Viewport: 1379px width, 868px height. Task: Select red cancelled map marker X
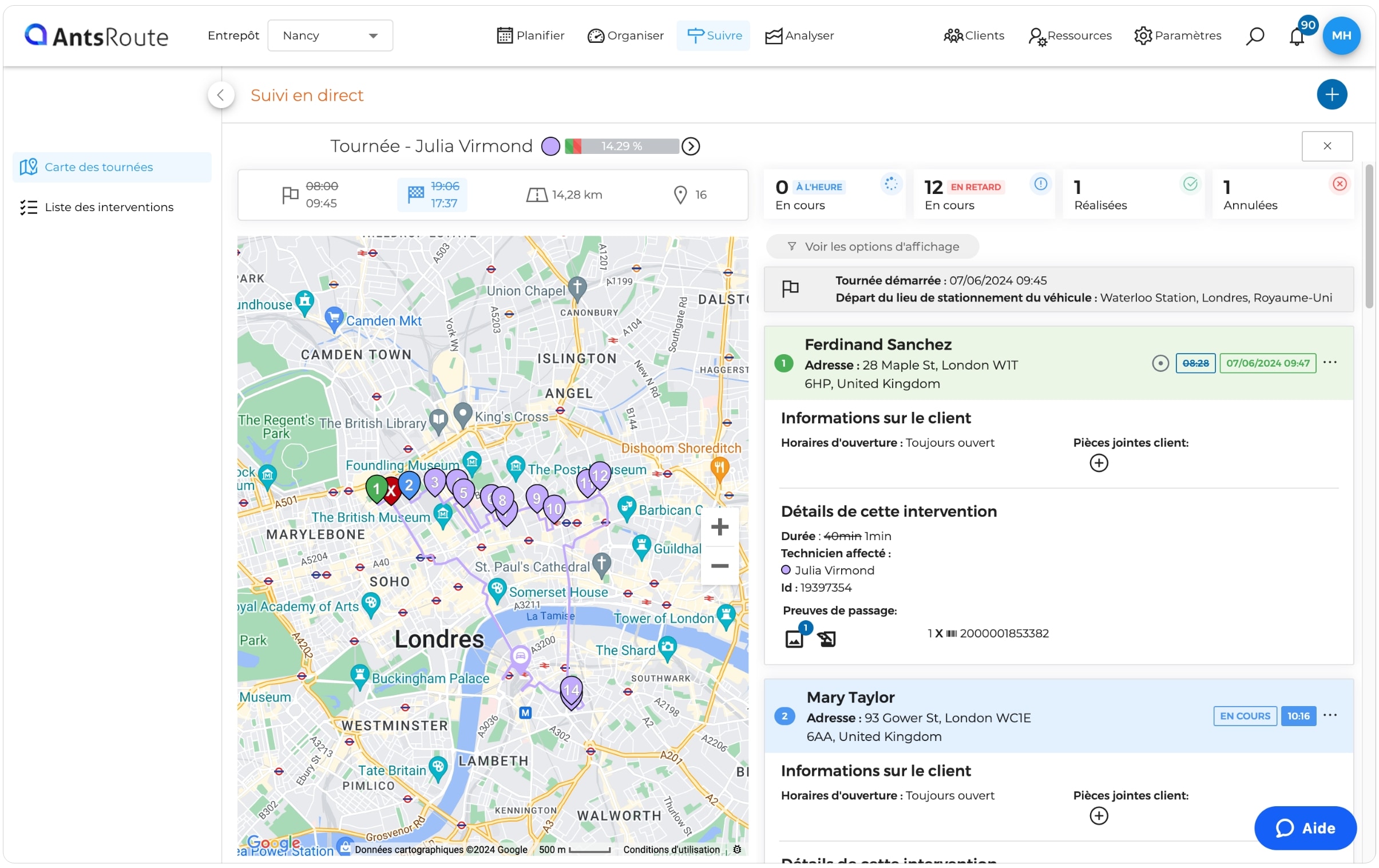391,491
